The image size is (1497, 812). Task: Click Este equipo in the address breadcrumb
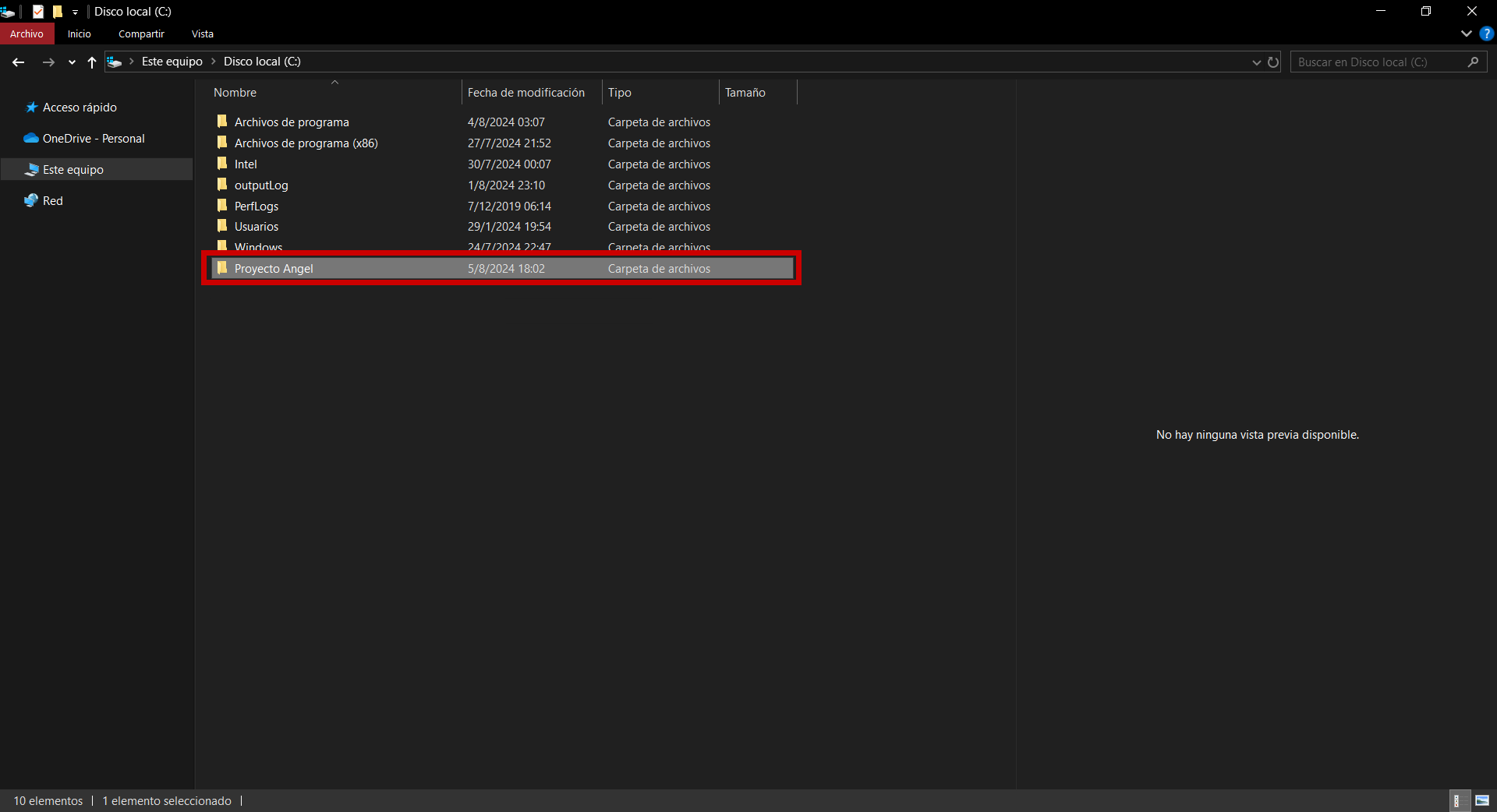pos(172,62)
